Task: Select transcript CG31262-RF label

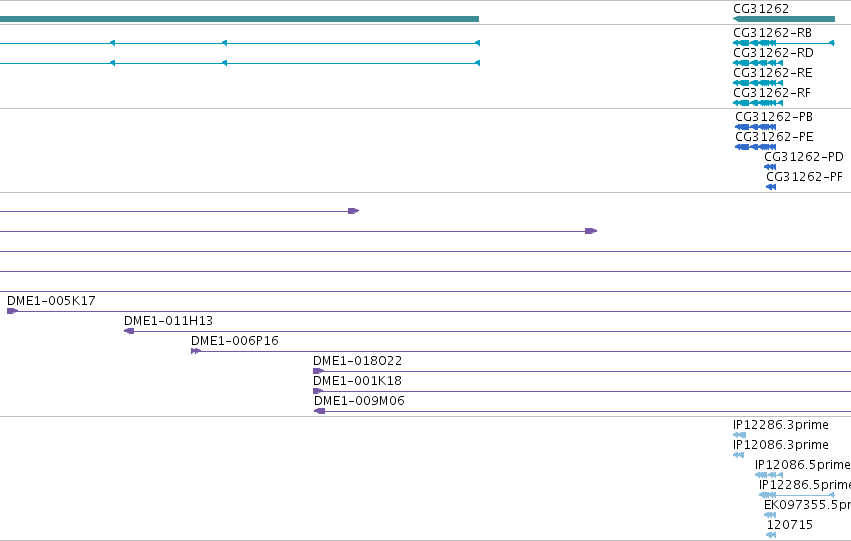Action: [772, 93]
